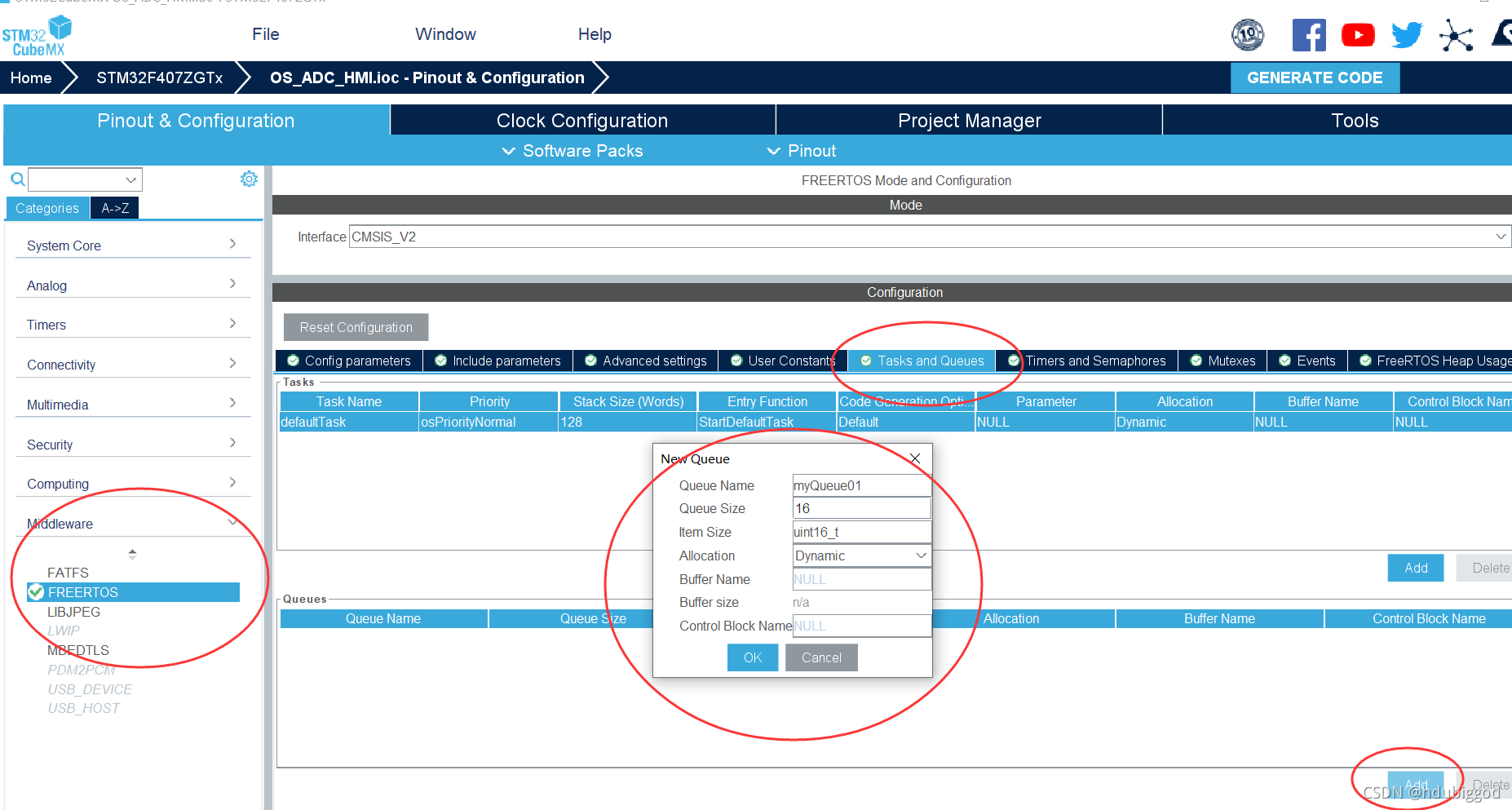This screenshot has height=810, width=1512.
Task: Expand the Security category
Action: 133,445
